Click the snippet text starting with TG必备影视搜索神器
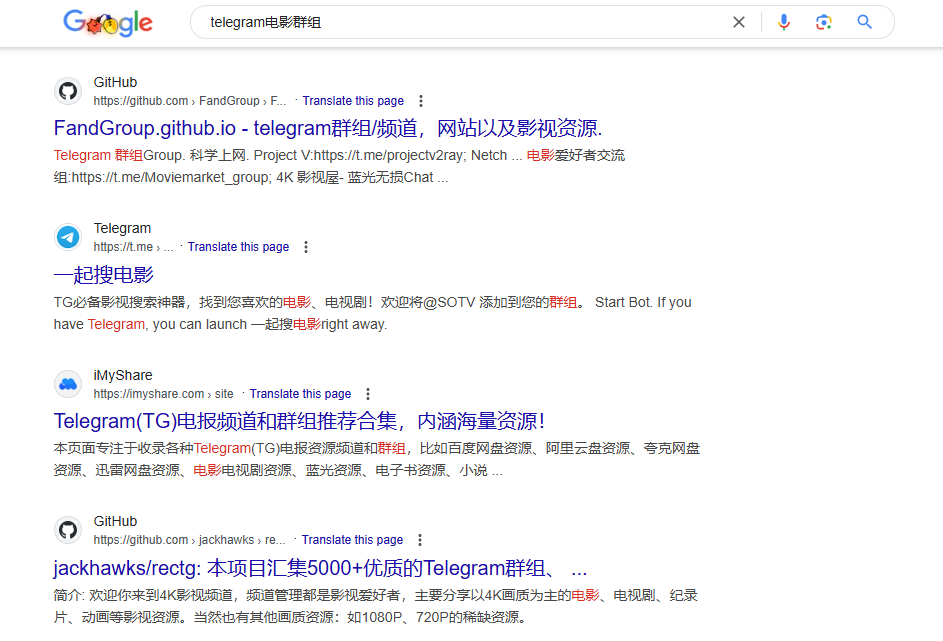The width and height of the screenshot is (943, 641). point(372,313)
